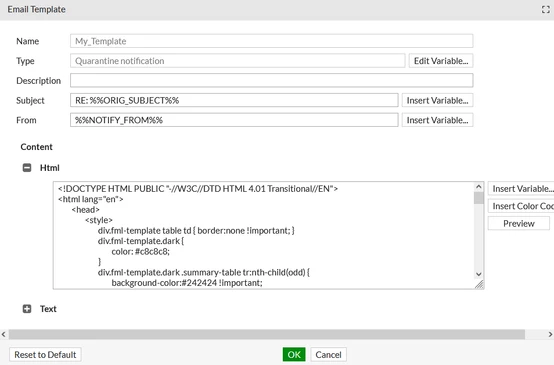The height and width of the screenshot is (365, 554).
Task: Click the Html editor's scroll down arrow
Action: coord(479,274)
